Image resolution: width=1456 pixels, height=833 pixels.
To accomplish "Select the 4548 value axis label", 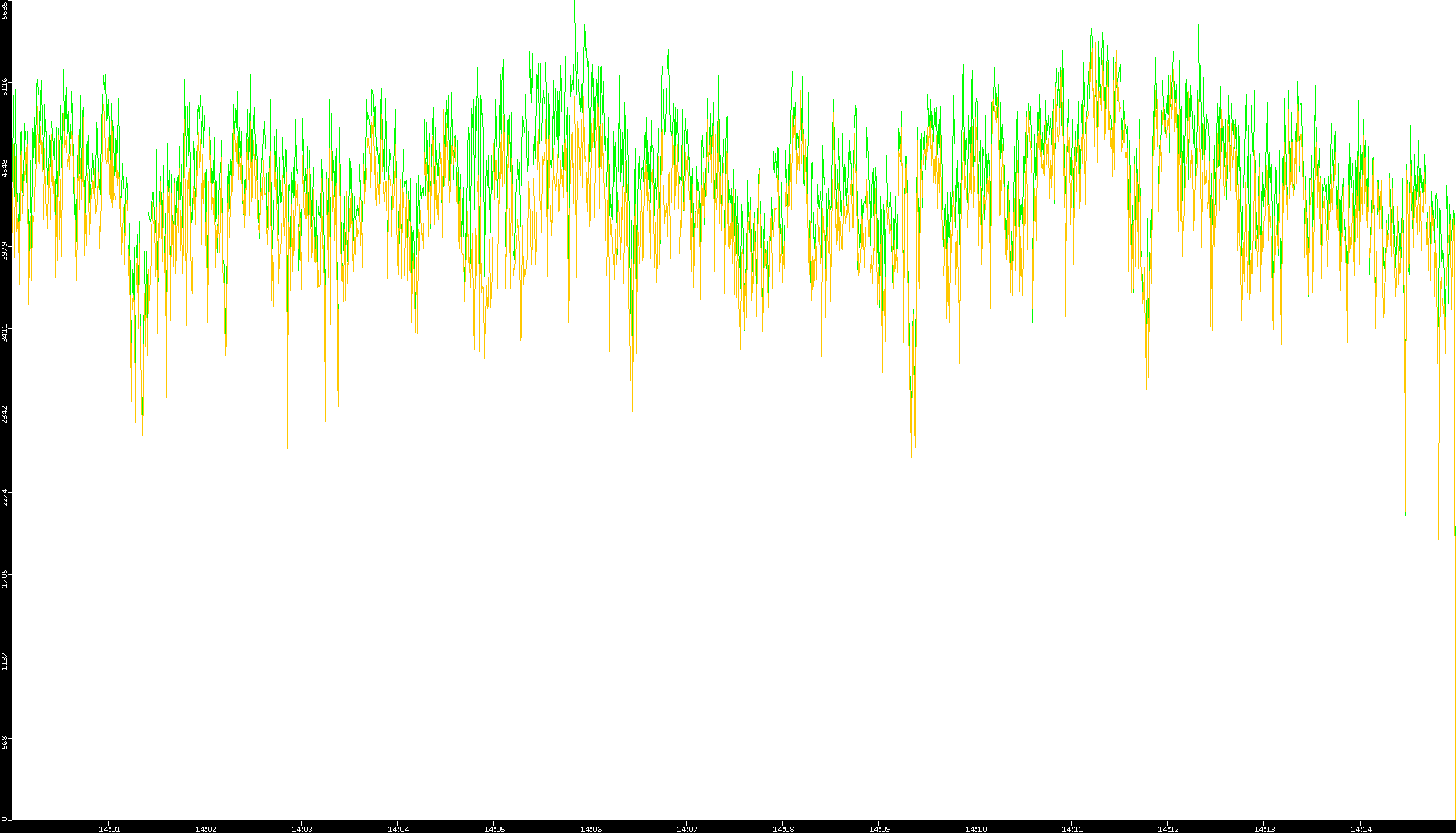I will tap(5, 168).
